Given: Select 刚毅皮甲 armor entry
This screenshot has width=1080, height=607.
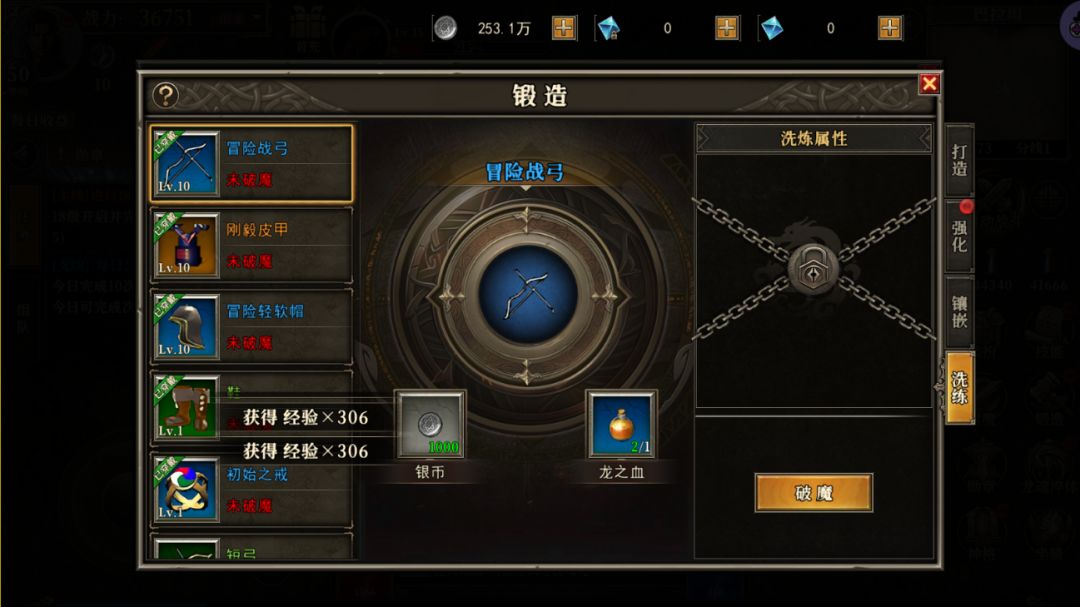Looking at the screenshot, I should [x=251, y=246].
